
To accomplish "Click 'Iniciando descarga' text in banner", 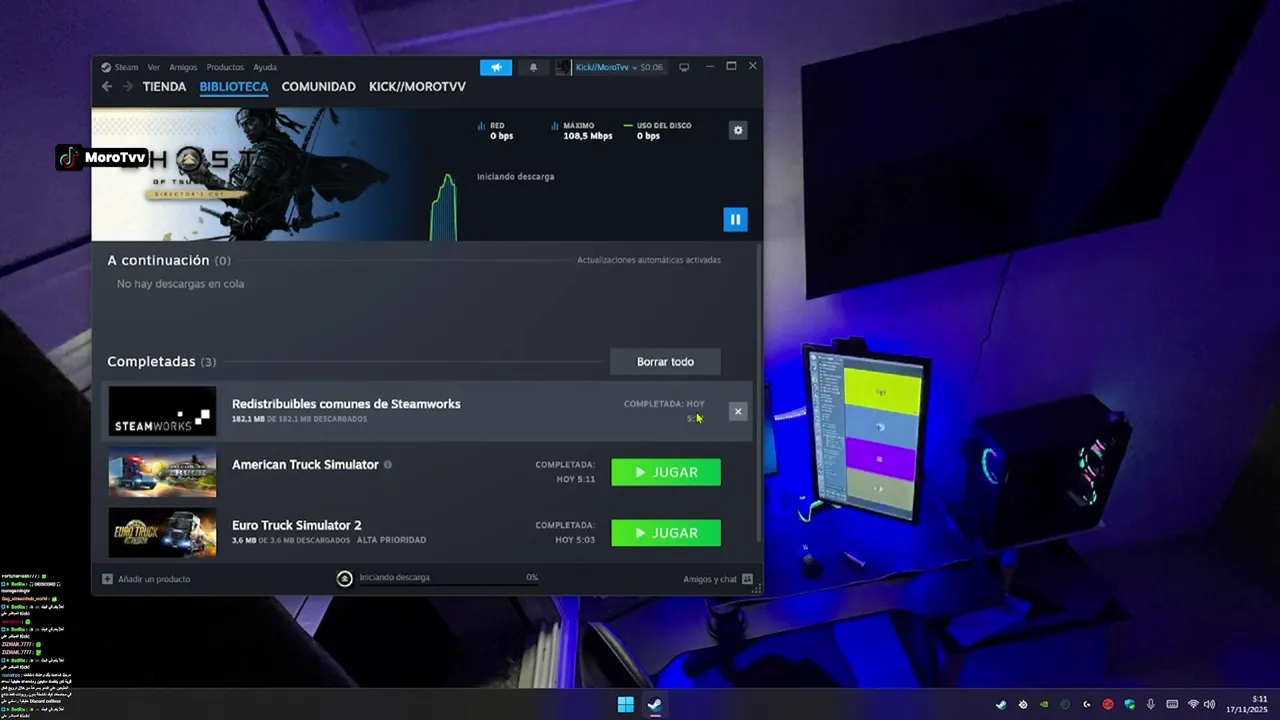I will [x=515, y=177].
